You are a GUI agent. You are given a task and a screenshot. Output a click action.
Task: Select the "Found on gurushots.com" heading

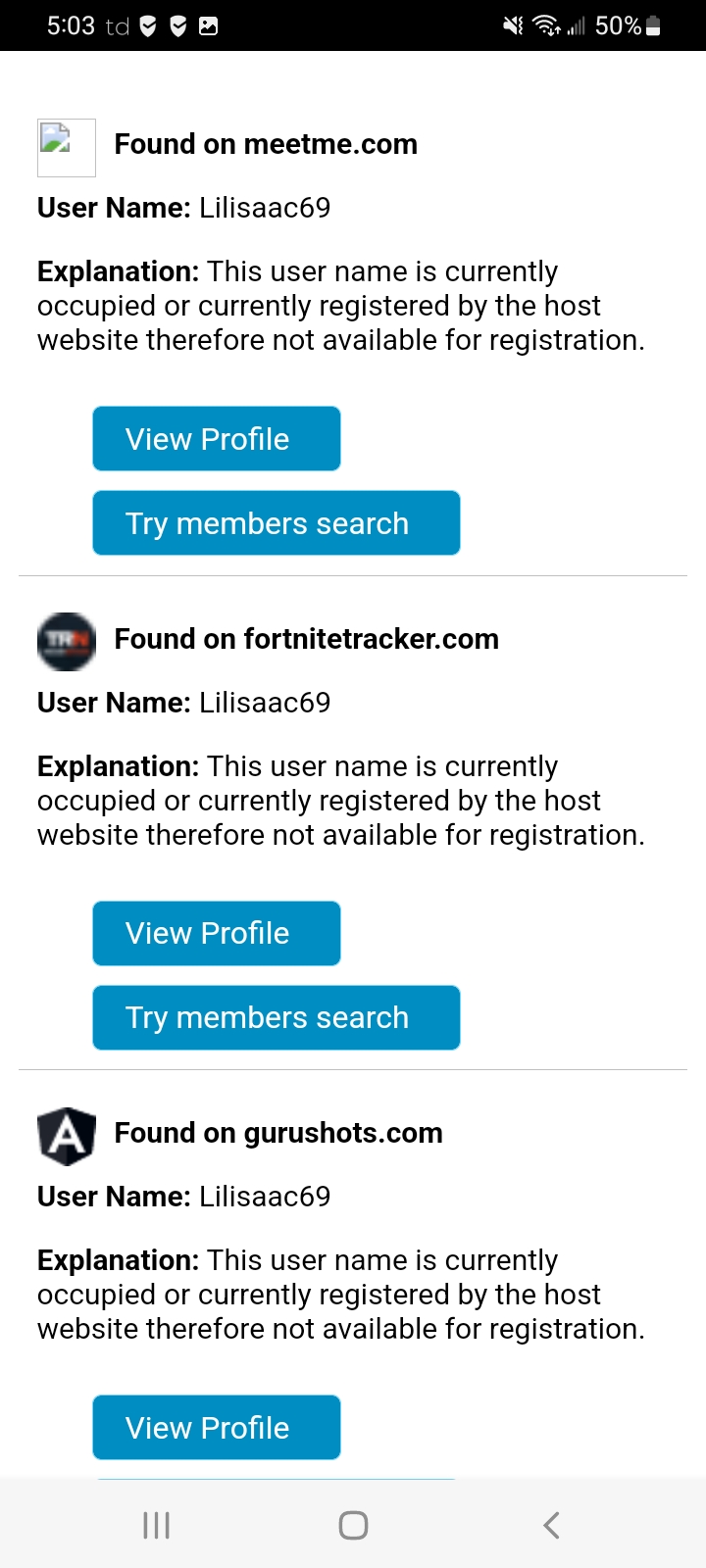coord(278,1133)
